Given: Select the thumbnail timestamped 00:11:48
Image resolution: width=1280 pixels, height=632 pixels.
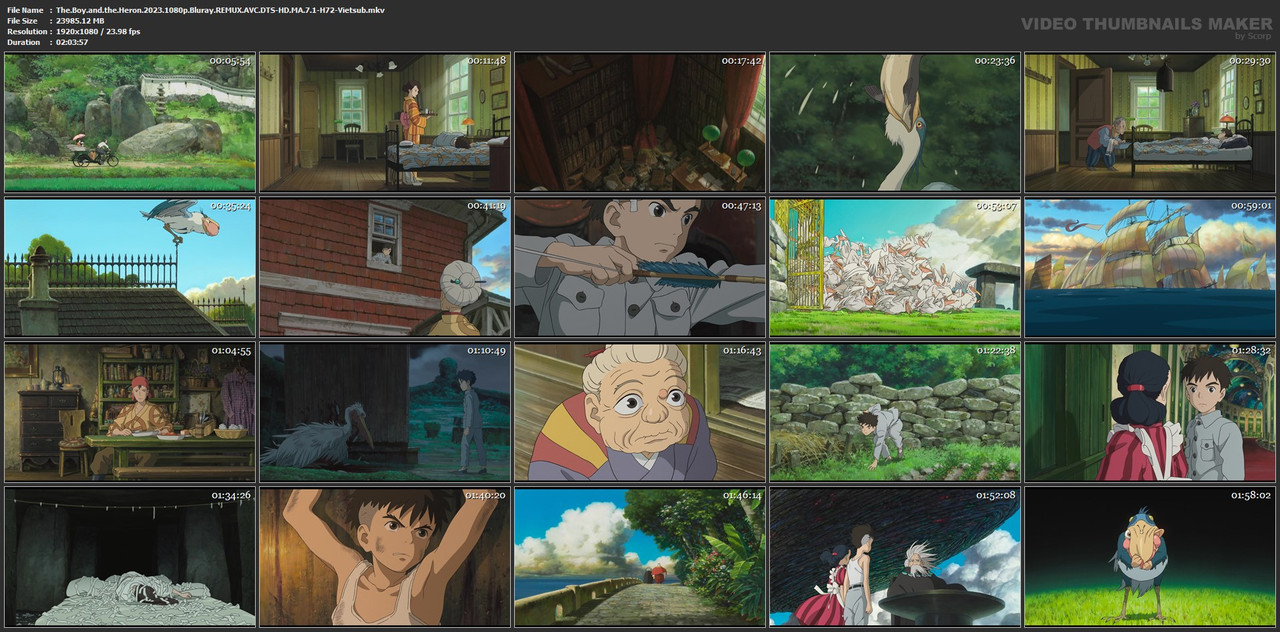Looking at the screenshot, I should (385, 122).
